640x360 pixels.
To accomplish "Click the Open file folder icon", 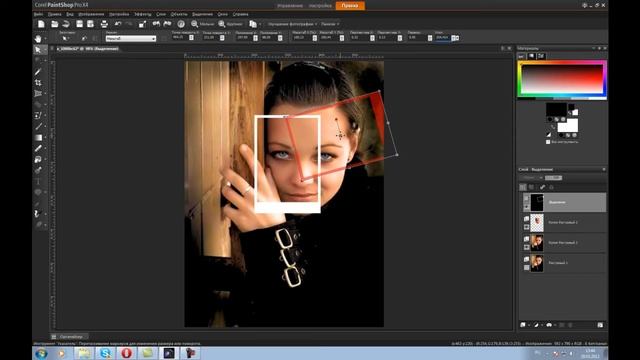I will (54, 24).
